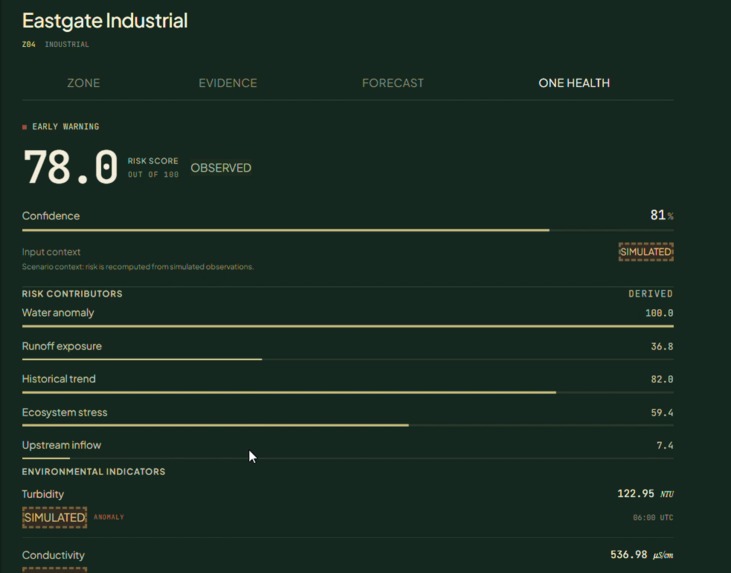Click the Z04 zone code
Viewport: 731px width, 573px height.
click(29, 44)
